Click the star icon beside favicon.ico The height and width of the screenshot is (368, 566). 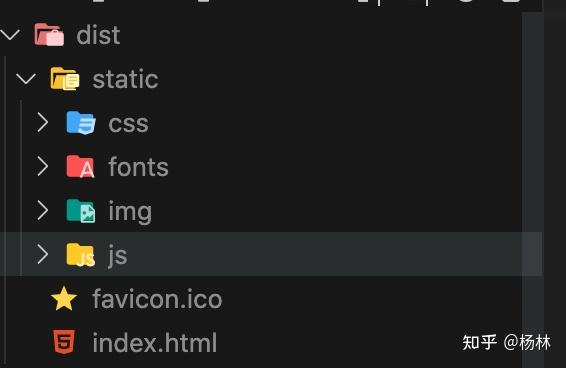(x=64, y=299)
